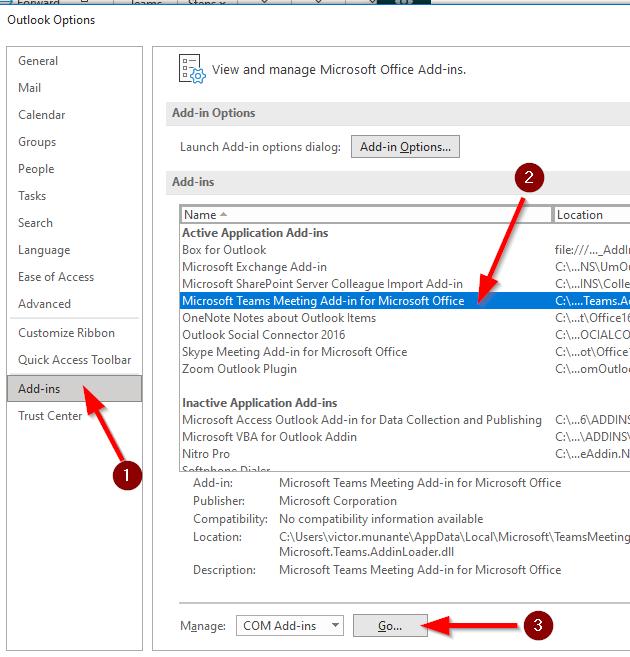This screenshot has height=657, width=630.
Task: Select the Zoom Outlook Plugin entry
Action: [x=239, y=369]
